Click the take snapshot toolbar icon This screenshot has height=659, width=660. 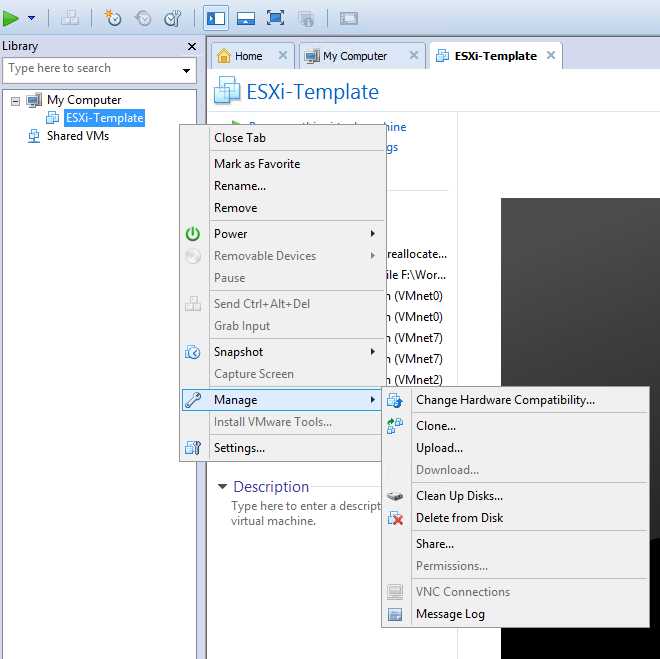(113, 18)
